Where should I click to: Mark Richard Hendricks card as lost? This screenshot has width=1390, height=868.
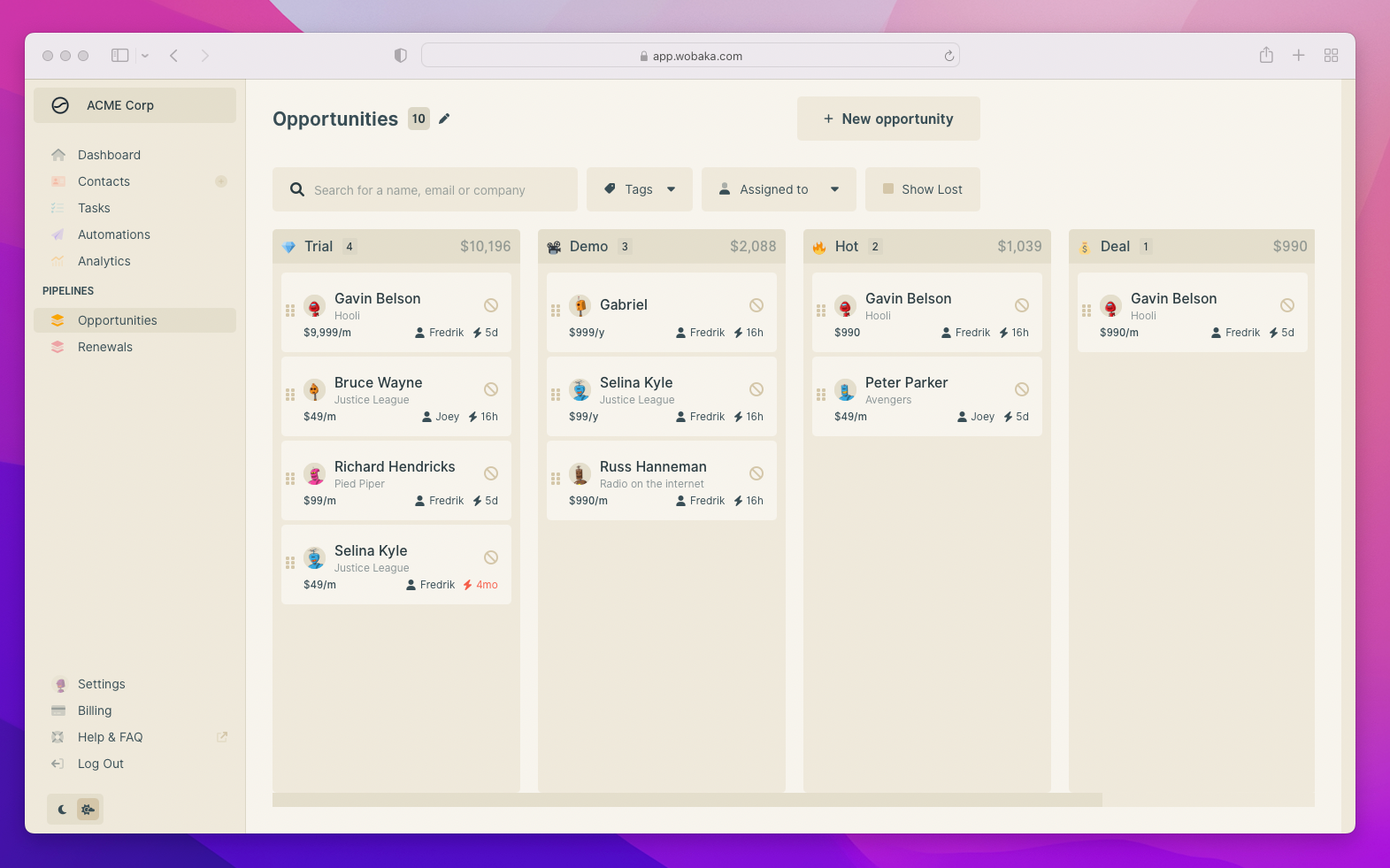coord(491,473)
